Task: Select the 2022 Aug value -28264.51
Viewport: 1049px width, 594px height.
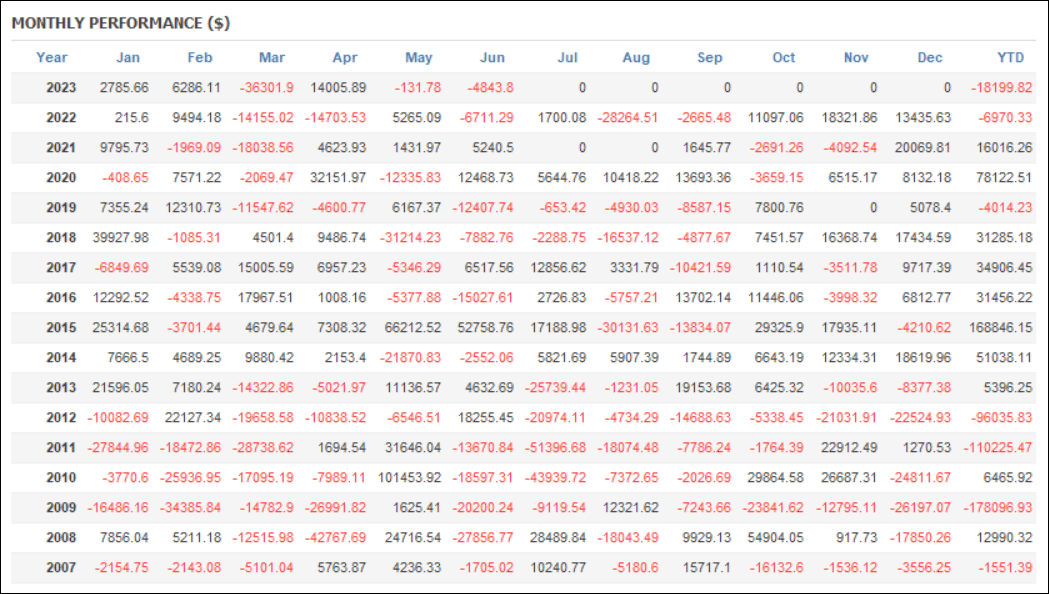Action: pyautogui.click(x=628, y=118)
